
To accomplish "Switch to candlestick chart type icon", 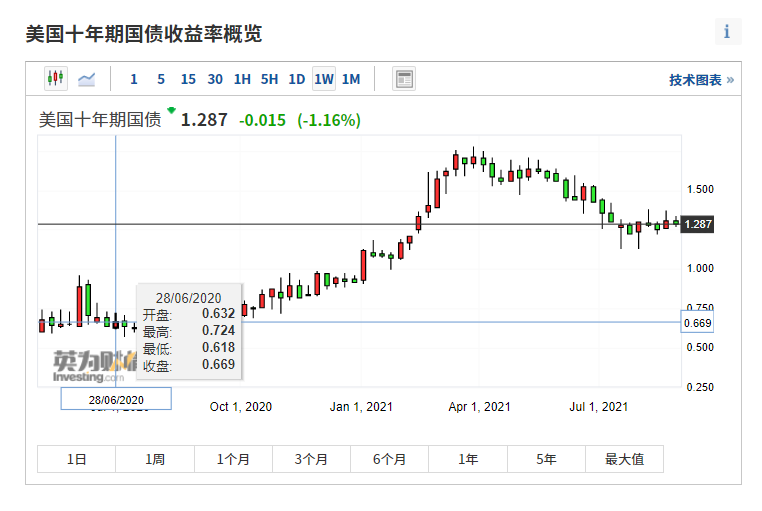I will pyautogui.click(x=56, y=78).
